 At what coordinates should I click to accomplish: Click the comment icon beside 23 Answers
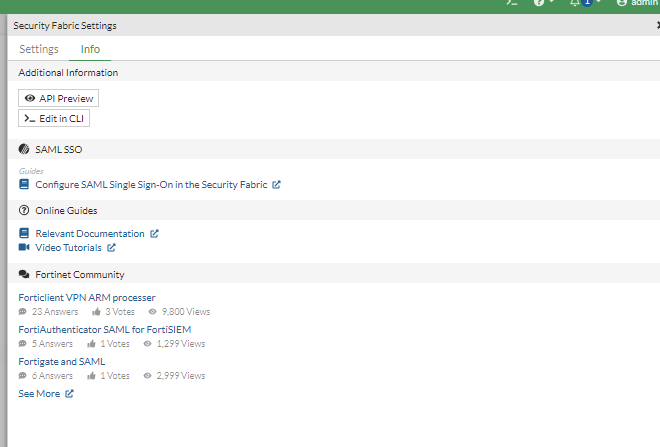point(23,312)
